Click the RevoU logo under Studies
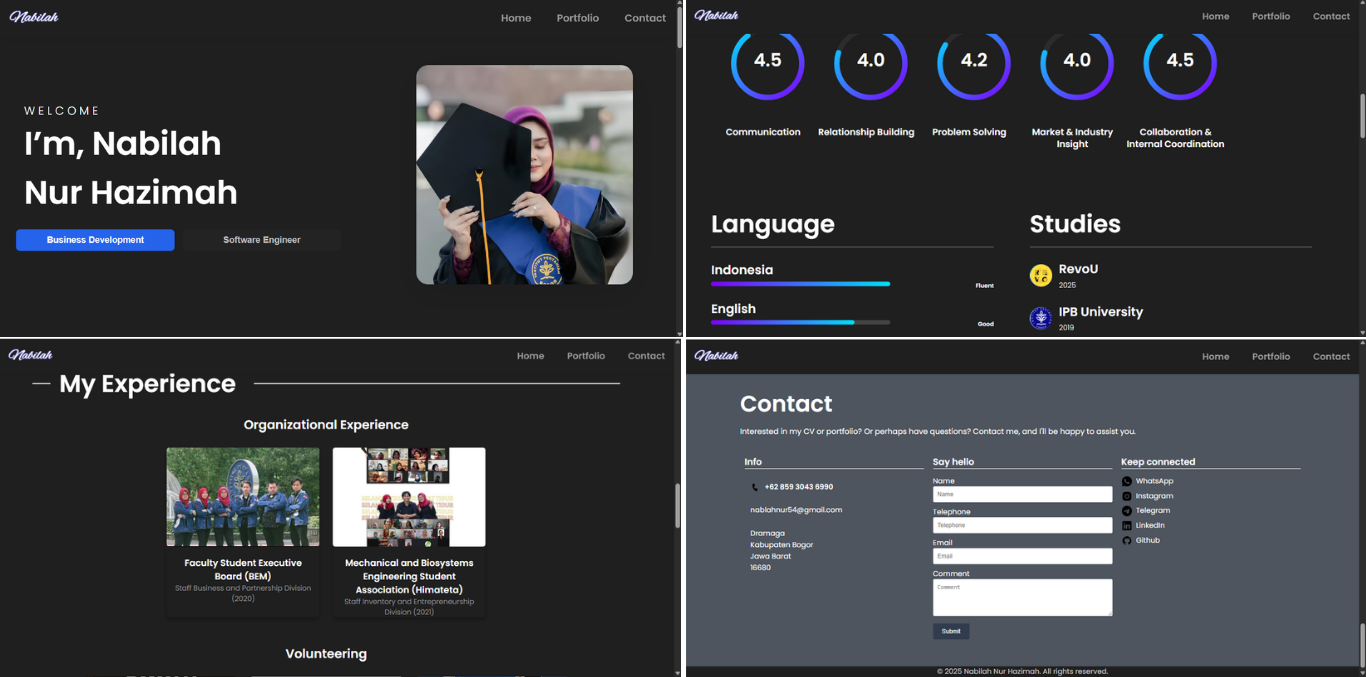 (x=1041, y=275)
